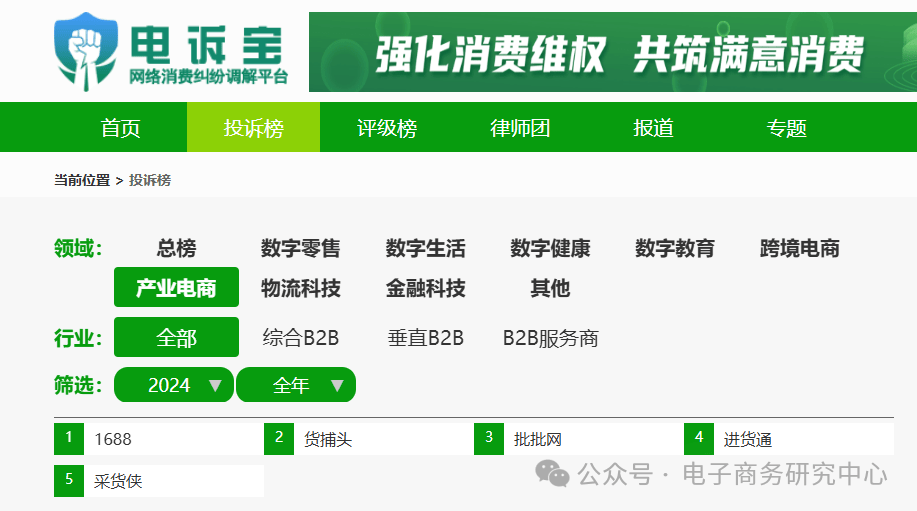
Task: Open the 报道 nav item
Action: [x=653, y=127]
